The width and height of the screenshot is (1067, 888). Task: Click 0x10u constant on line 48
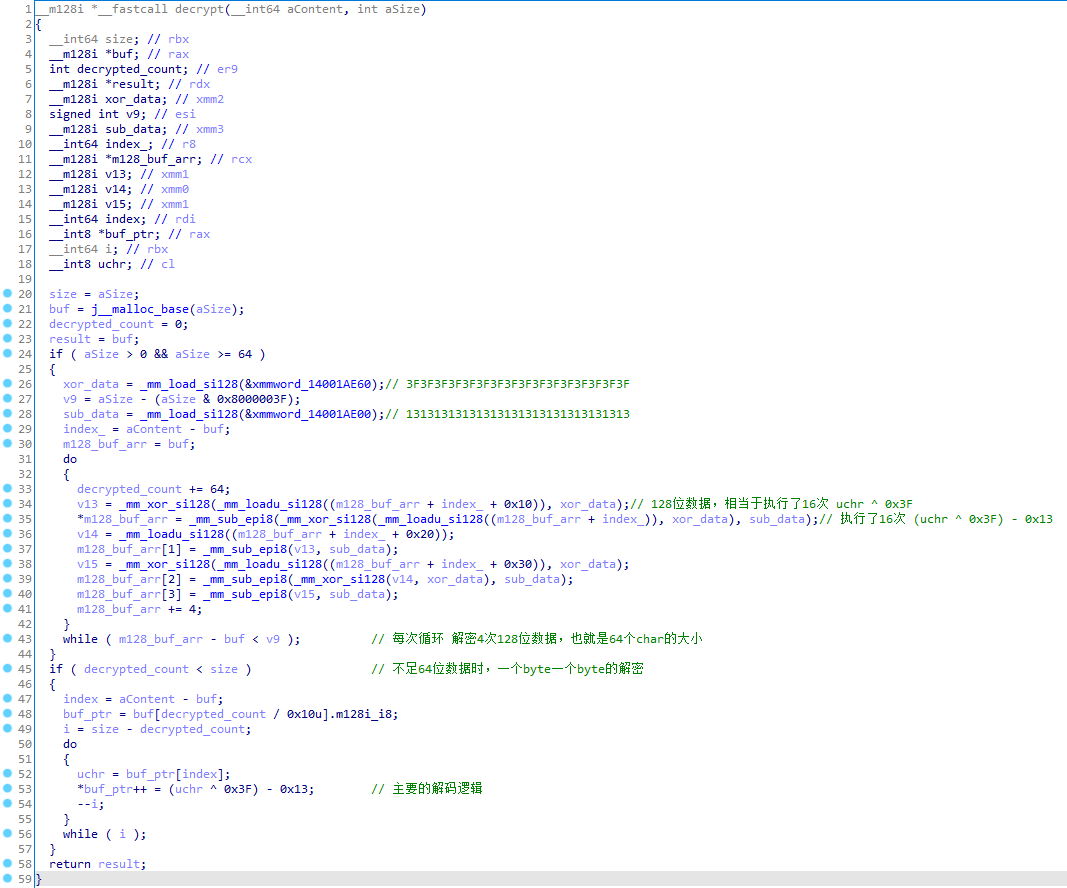[x=305, y=714]
